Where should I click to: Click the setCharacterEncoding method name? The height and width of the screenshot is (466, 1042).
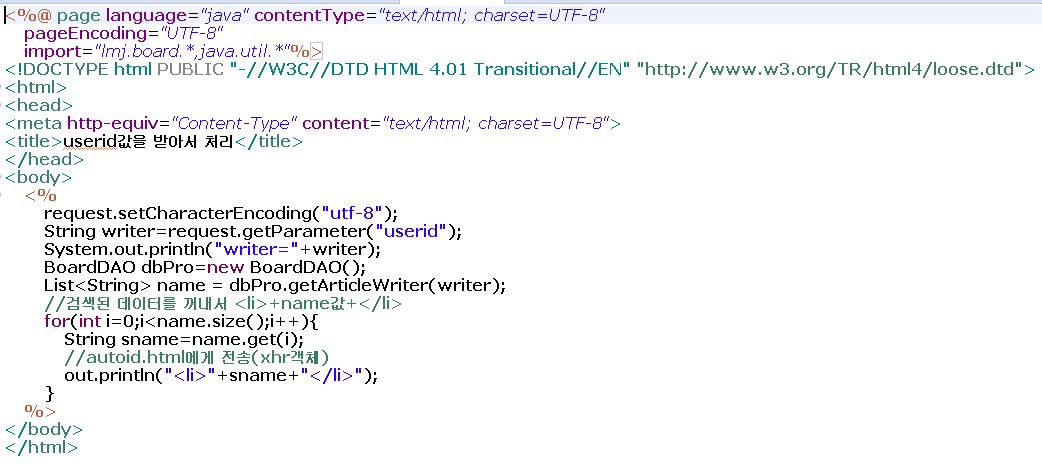click(214, 213)
